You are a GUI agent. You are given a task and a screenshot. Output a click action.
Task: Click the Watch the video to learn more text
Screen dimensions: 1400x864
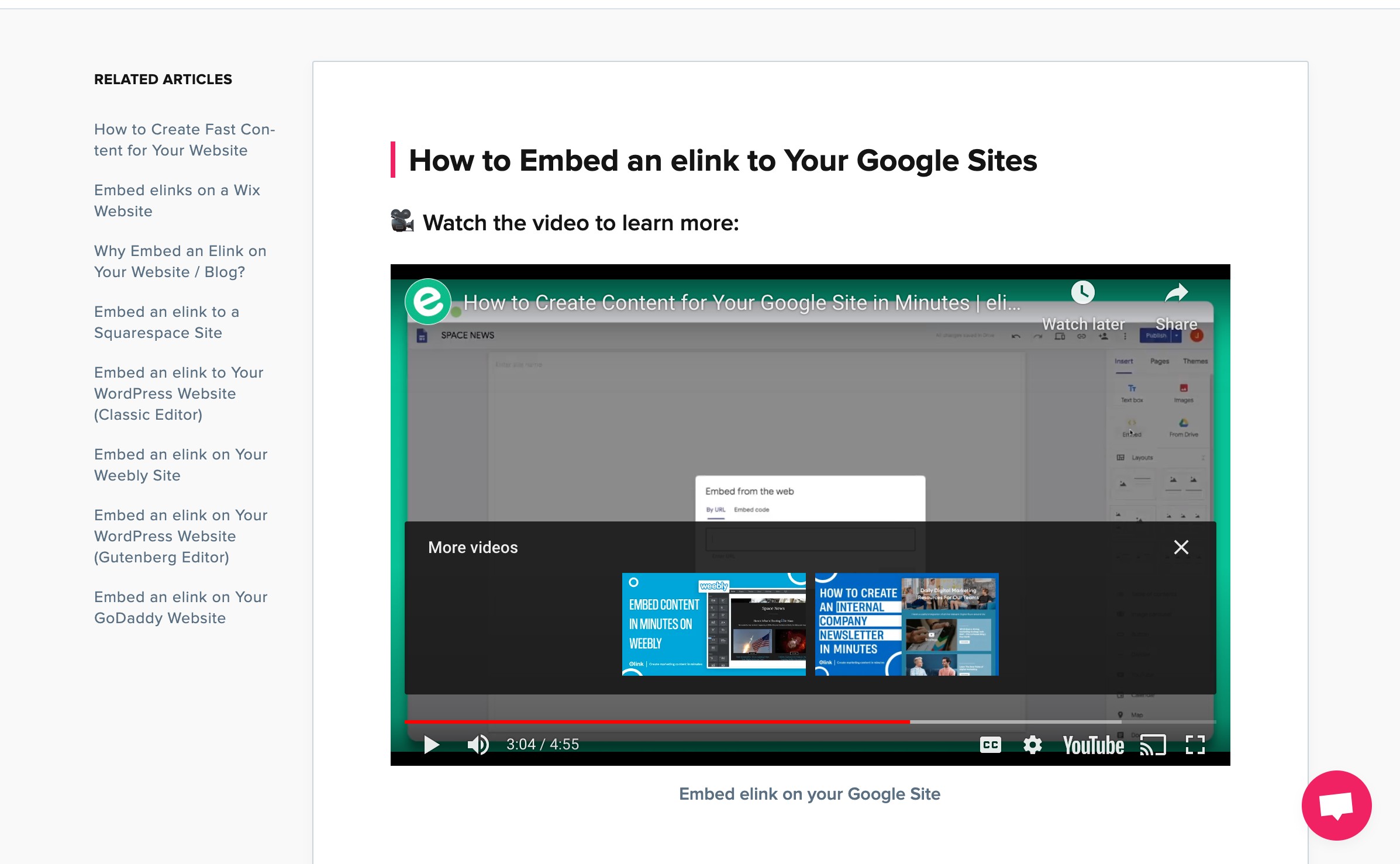point(581,223)
